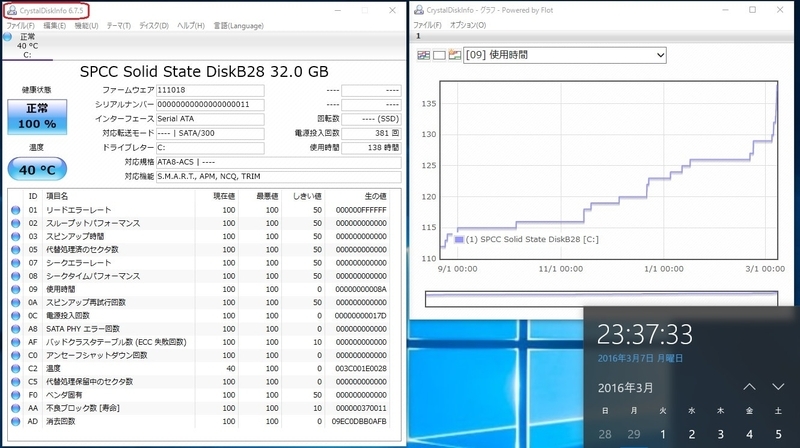This screenshot has height=448, width=800.
Task: Click the 項目名 column header
Action: 57,196
